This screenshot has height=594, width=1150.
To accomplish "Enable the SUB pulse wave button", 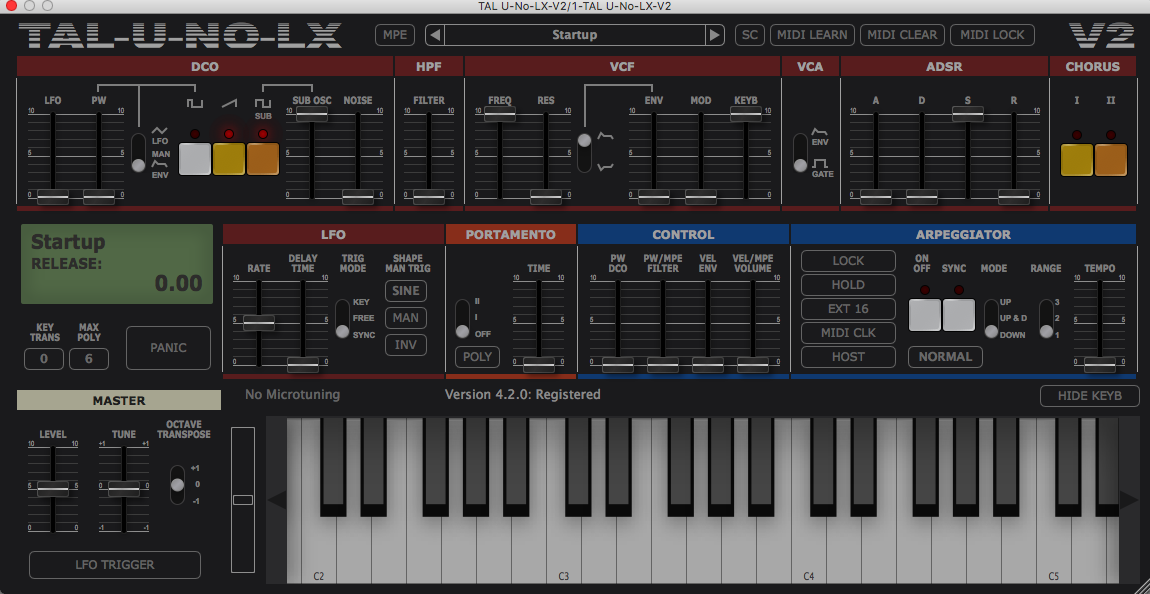I will tap(262, 158).
